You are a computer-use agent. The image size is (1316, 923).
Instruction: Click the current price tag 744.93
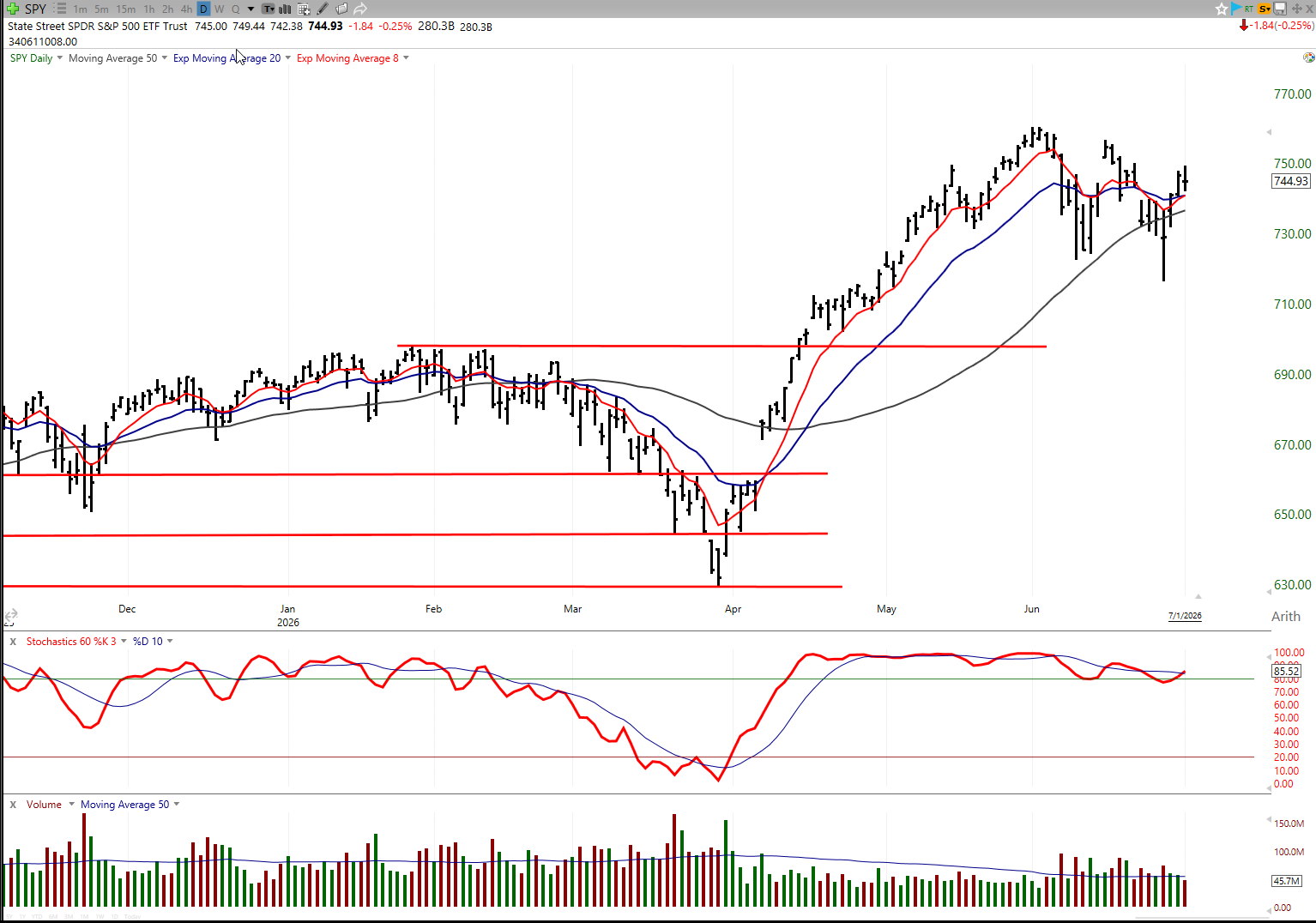(x=1291, y=181)
